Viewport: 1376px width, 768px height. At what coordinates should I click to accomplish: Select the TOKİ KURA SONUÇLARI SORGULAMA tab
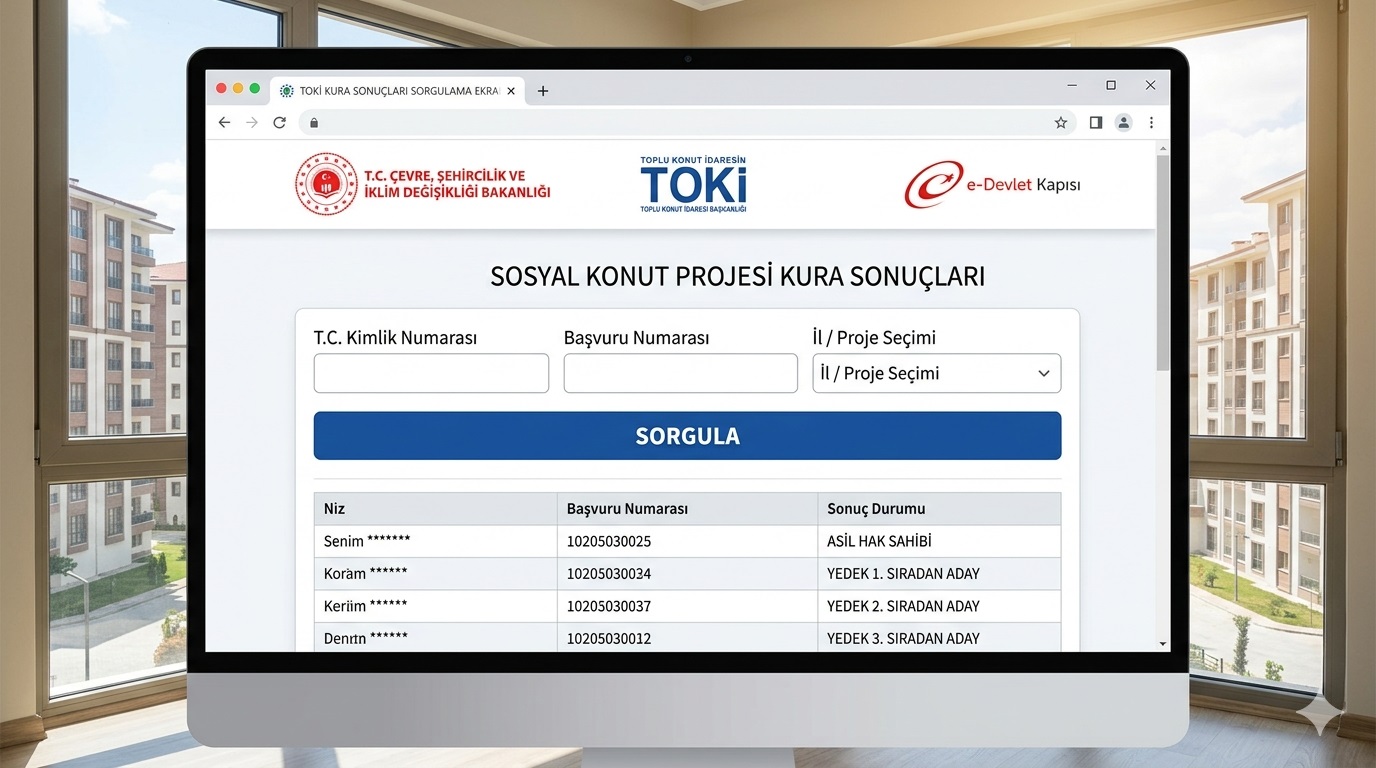397,91
